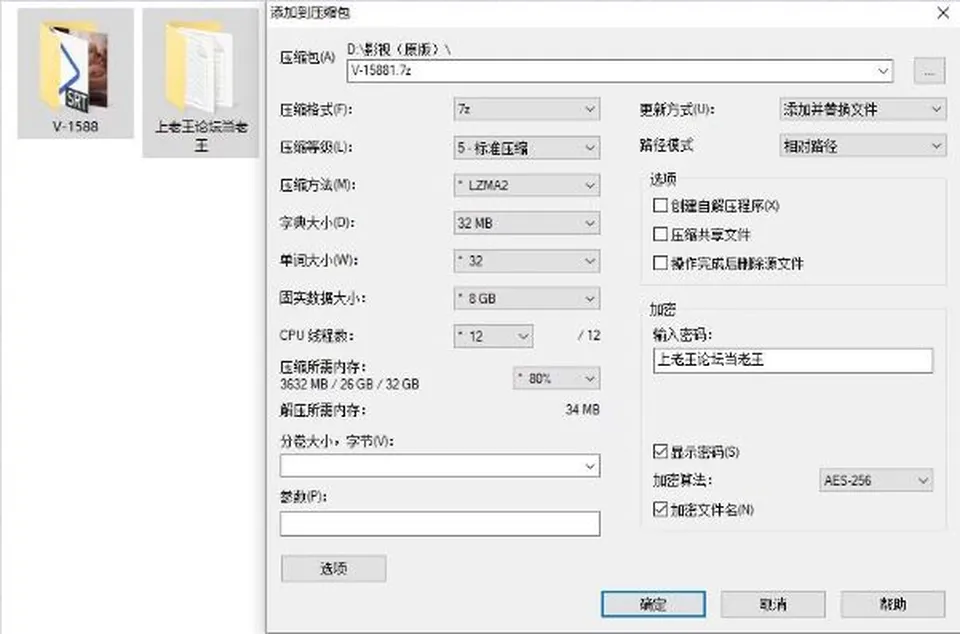Open the 压缩方法 LZMA2 dropdown
This screenshot has width=960, height=634.
coord(527,185)
